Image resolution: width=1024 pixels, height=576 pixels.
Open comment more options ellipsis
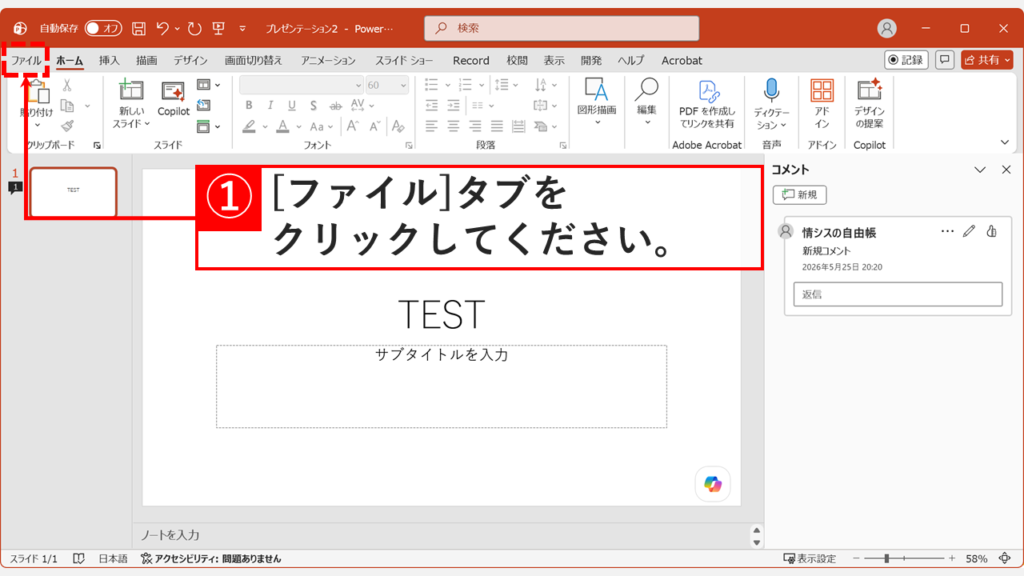(947, 231)
